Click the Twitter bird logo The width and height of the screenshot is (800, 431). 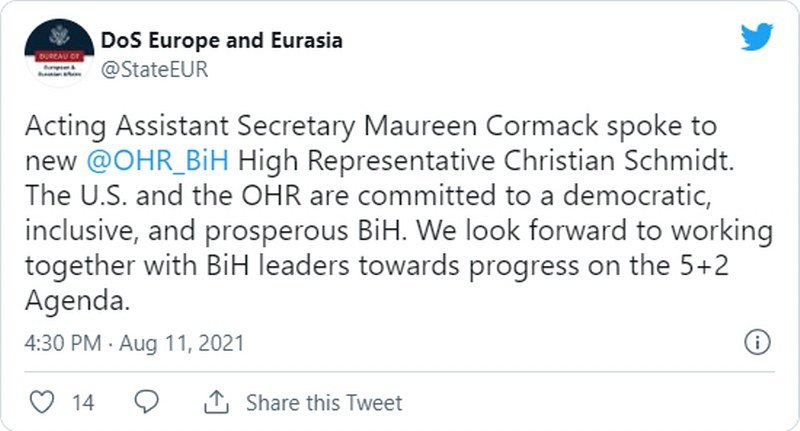pyautogui.click(x=757, y=39)
